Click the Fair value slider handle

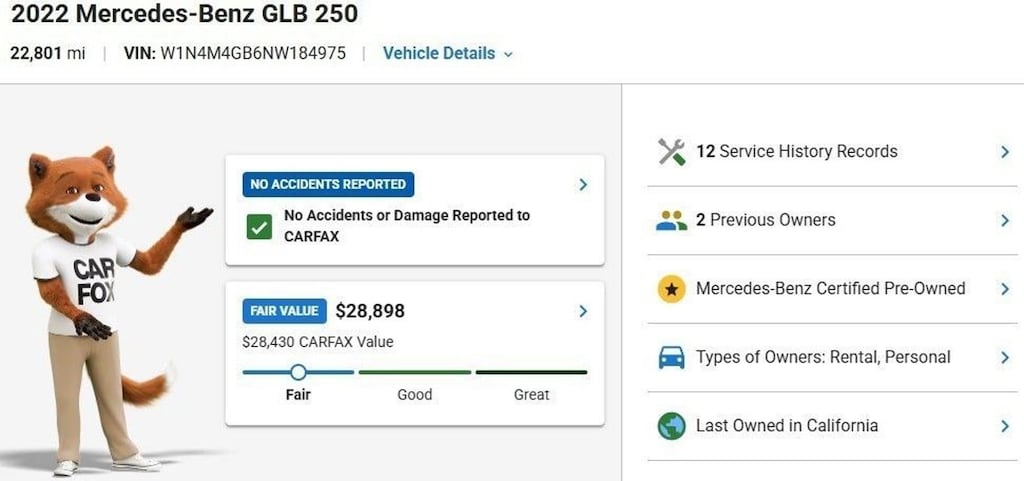298,372
